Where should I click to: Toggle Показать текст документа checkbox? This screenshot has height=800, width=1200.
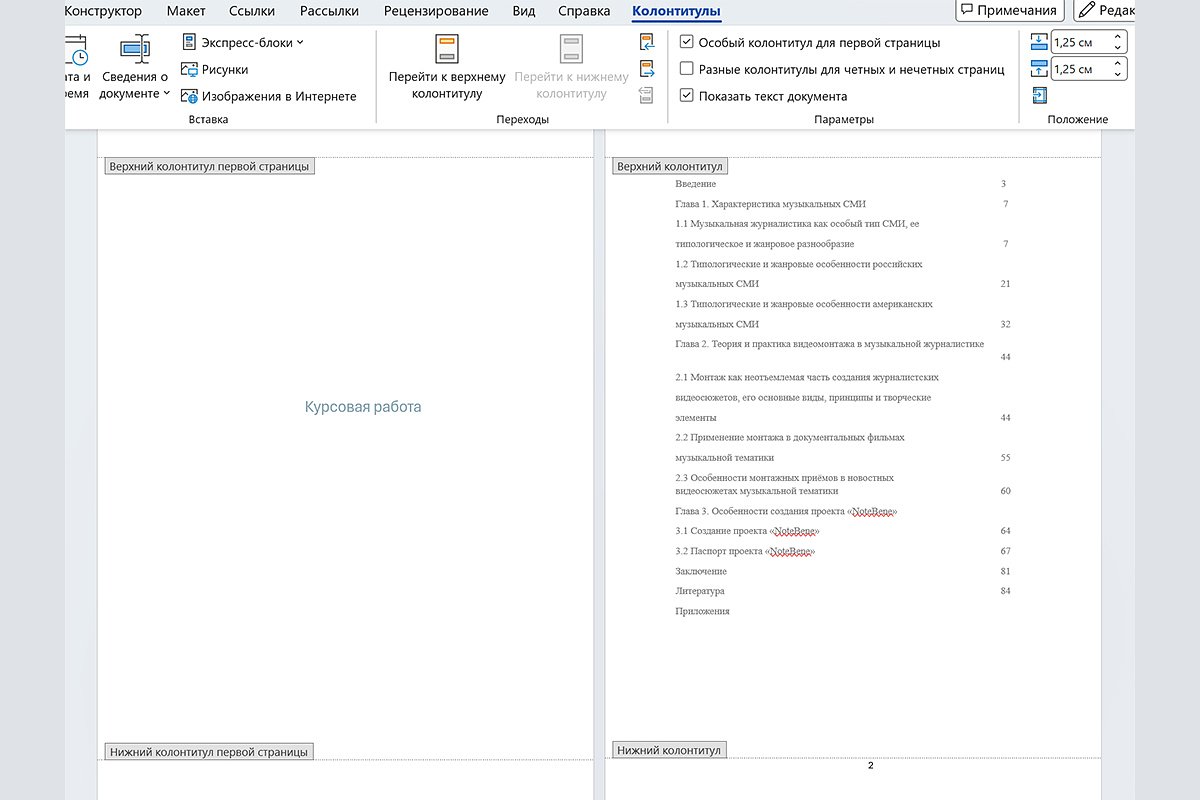(686, 96)
